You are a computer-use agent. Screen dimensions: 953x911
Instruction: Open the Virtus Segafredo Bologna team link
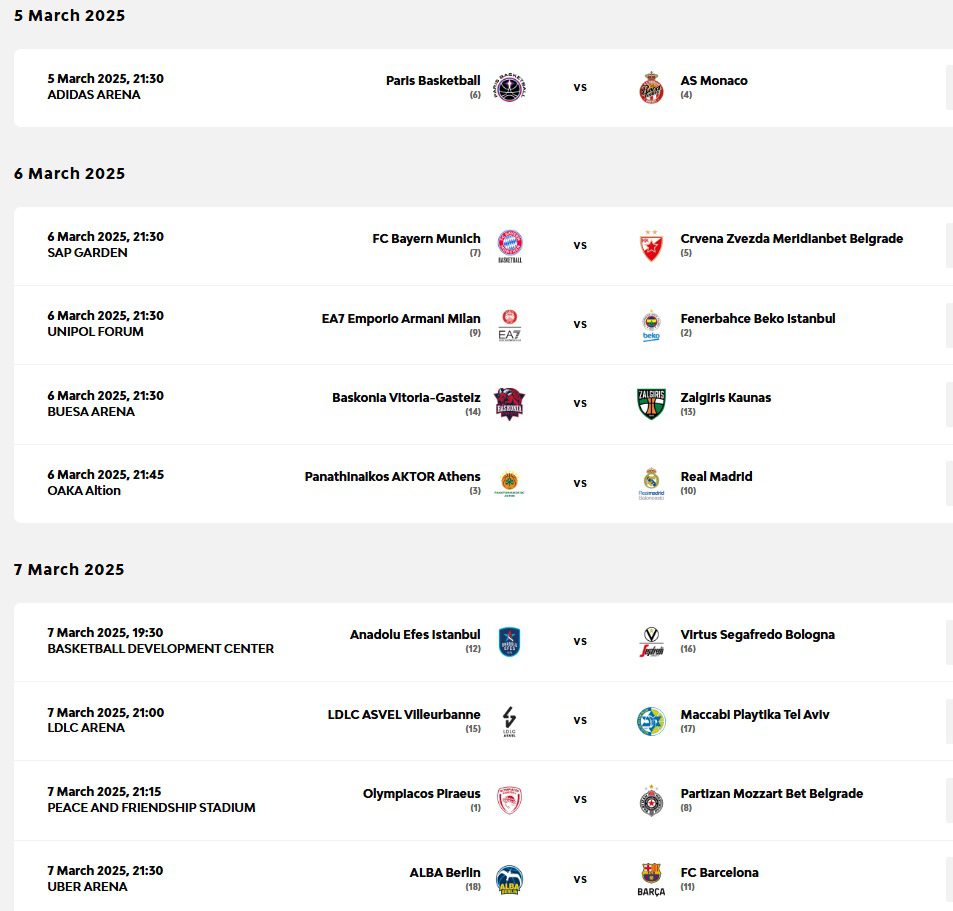coord(757,635)
